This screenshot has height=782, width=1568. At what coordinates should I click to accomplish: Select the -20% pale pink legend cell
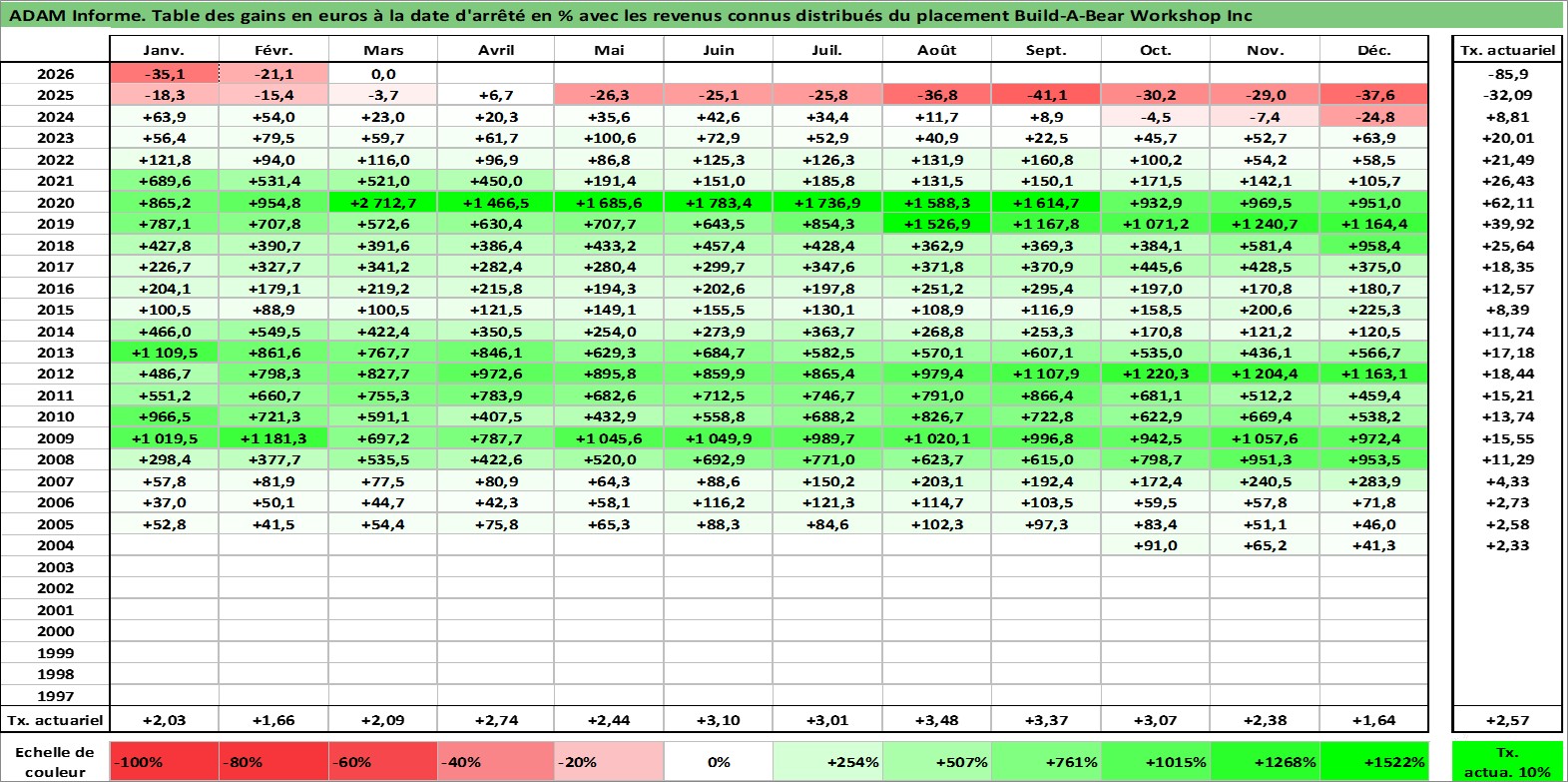[609, 761]
